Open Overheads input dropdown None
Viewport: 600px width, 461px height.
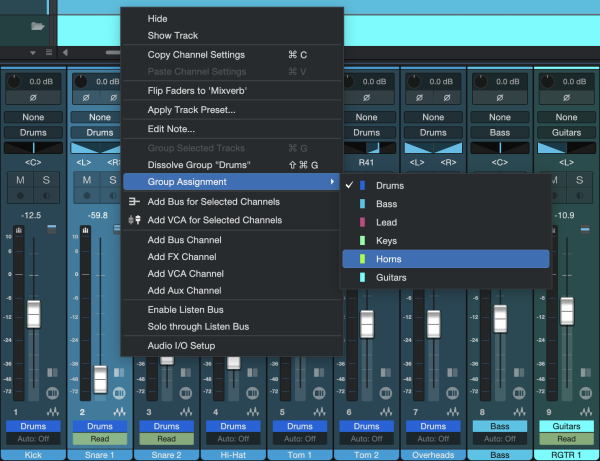tap(433, 117)
